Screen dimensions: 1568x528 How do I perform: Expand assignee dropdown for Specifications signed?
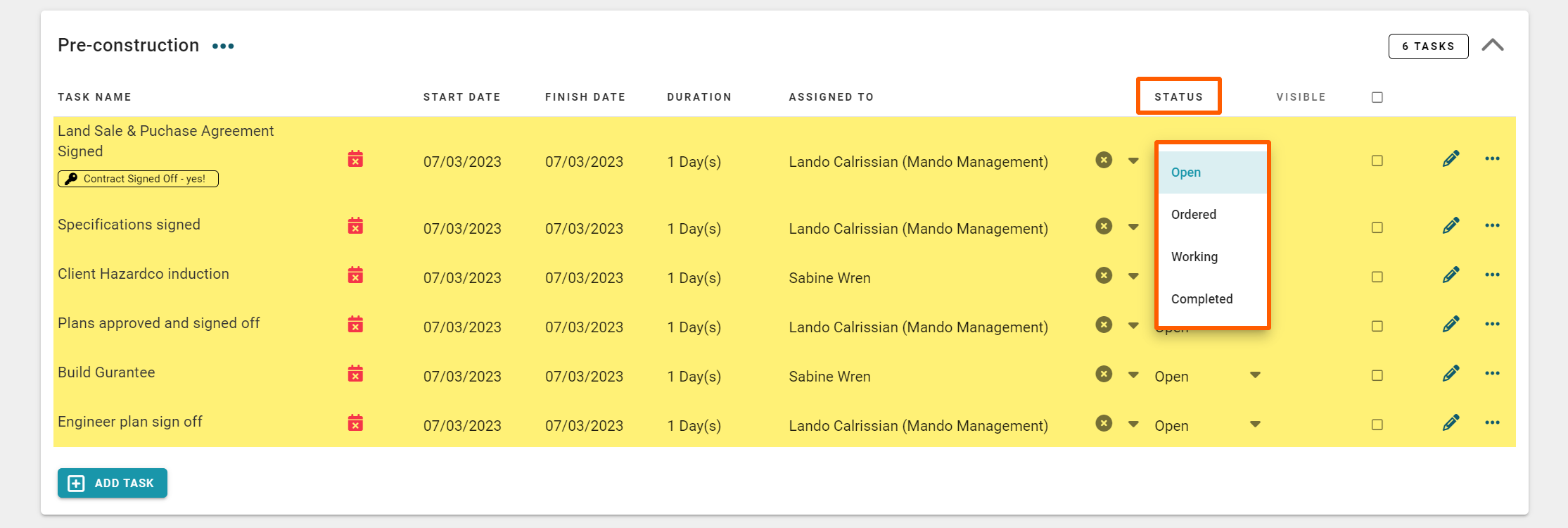pos(1133,227)
